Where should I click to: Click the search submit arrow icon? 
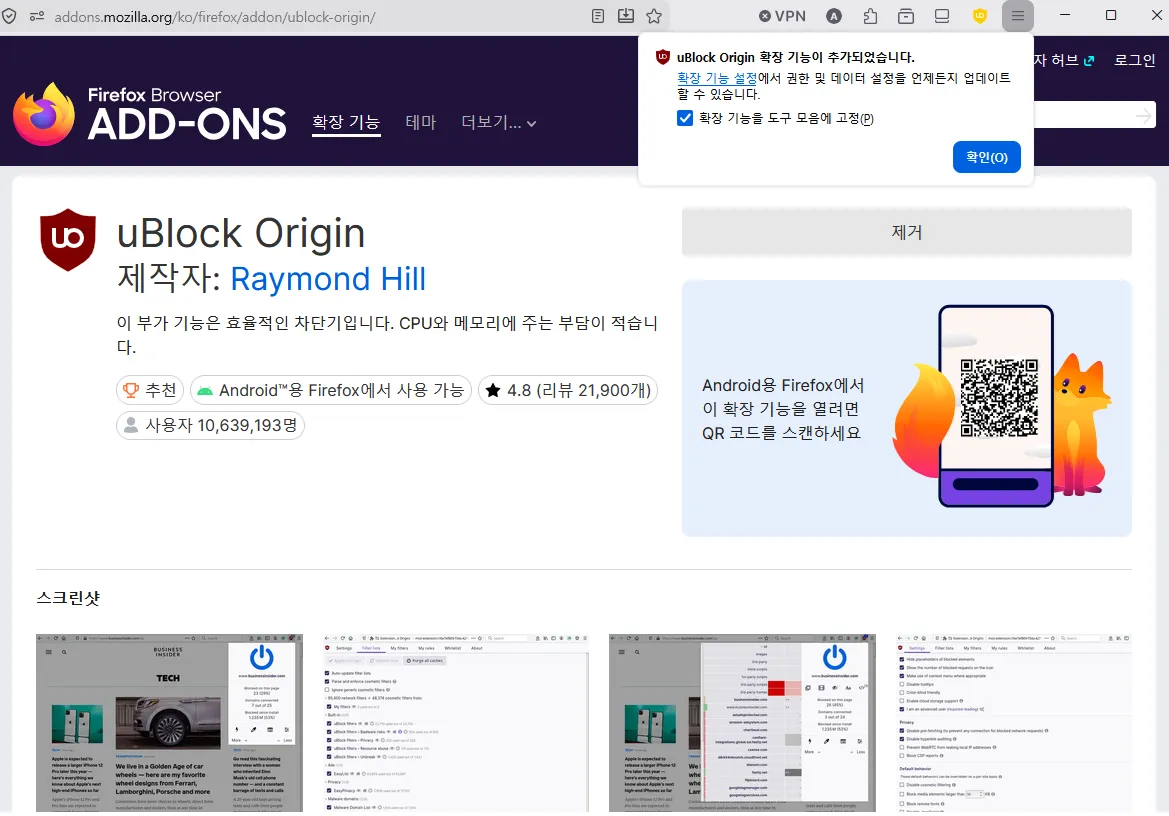(1143, 116)
